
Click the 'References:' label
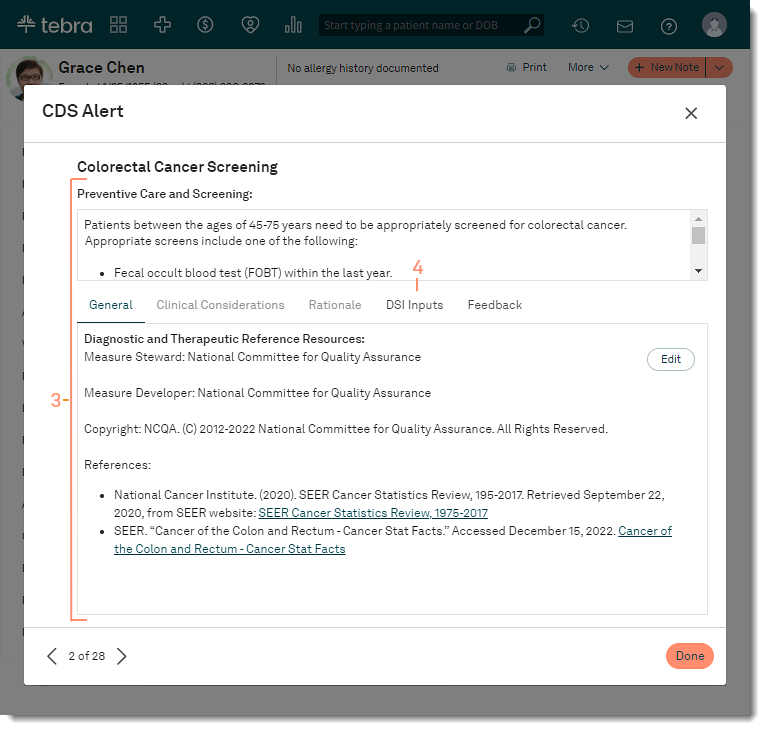point(118,465)
